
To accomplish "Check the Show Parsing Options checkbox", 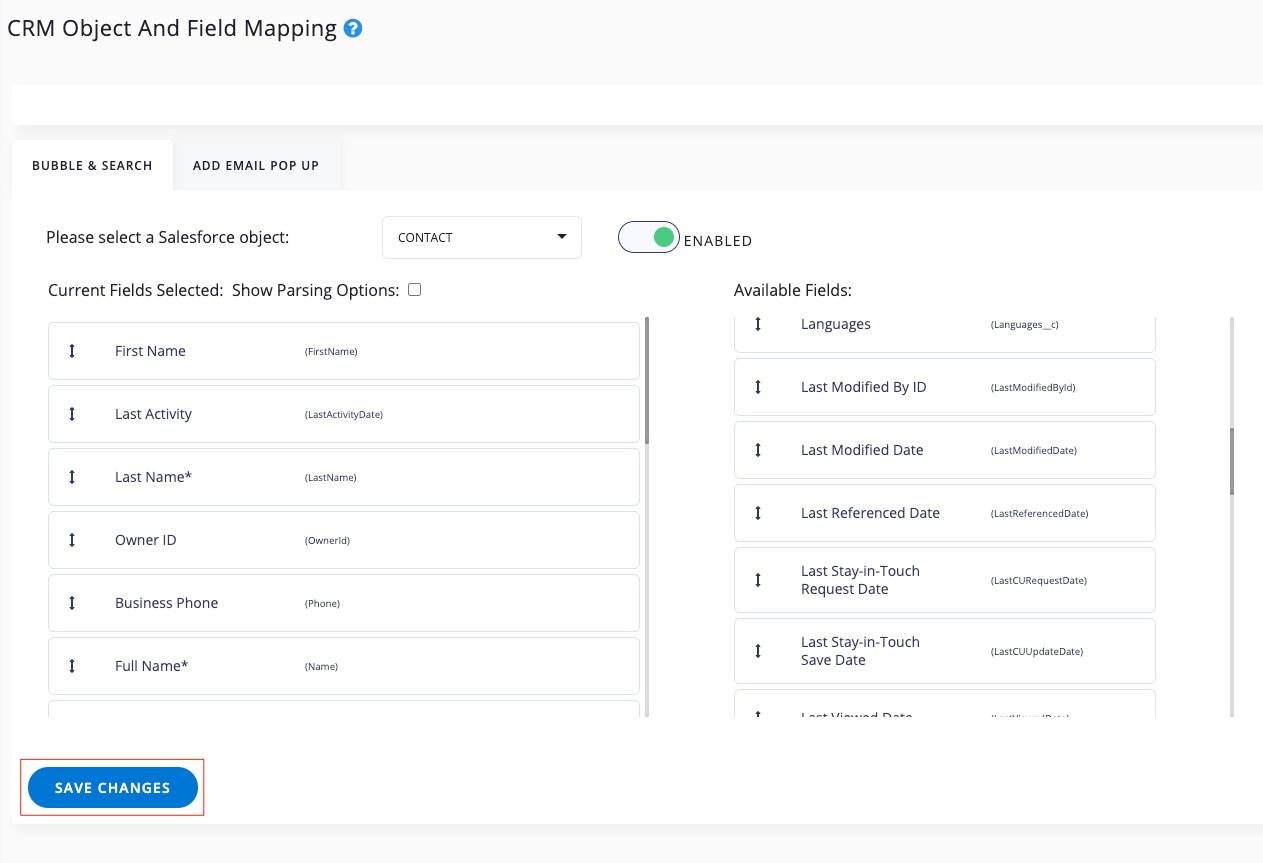I will (x=415, y=290).
